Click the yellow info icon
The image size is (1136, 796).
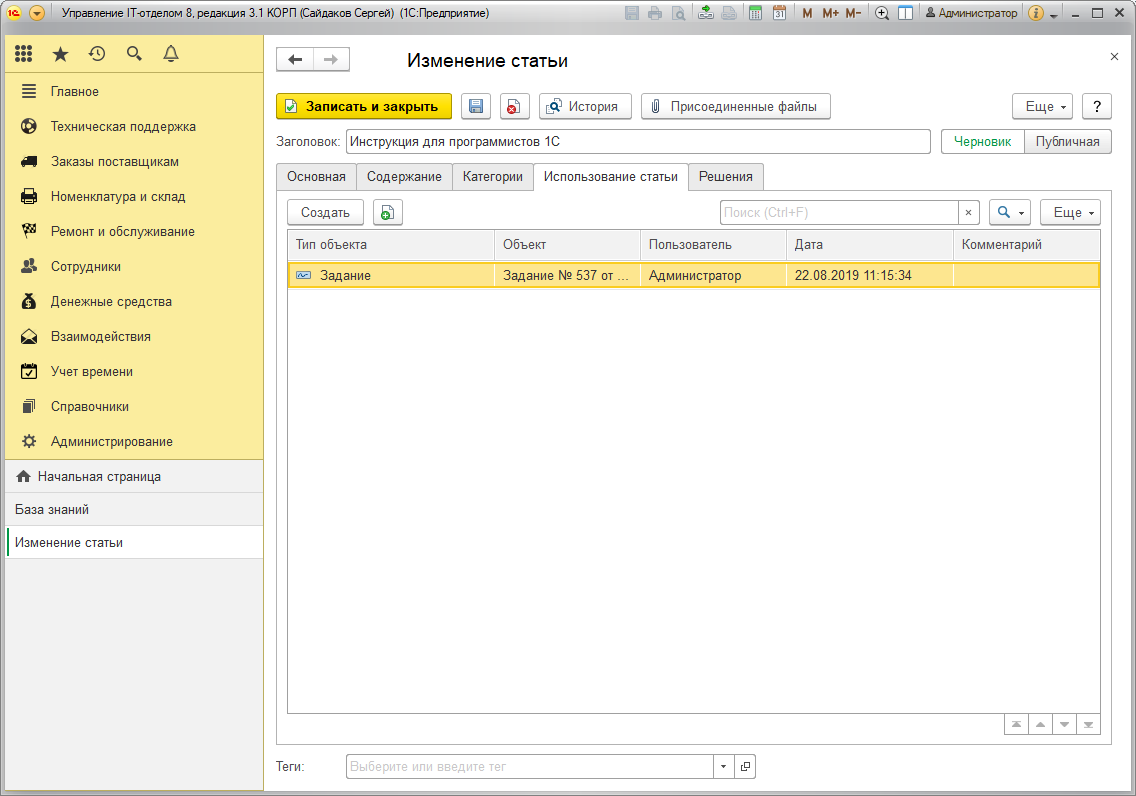pyautogui.click(x=1036, y=13)
